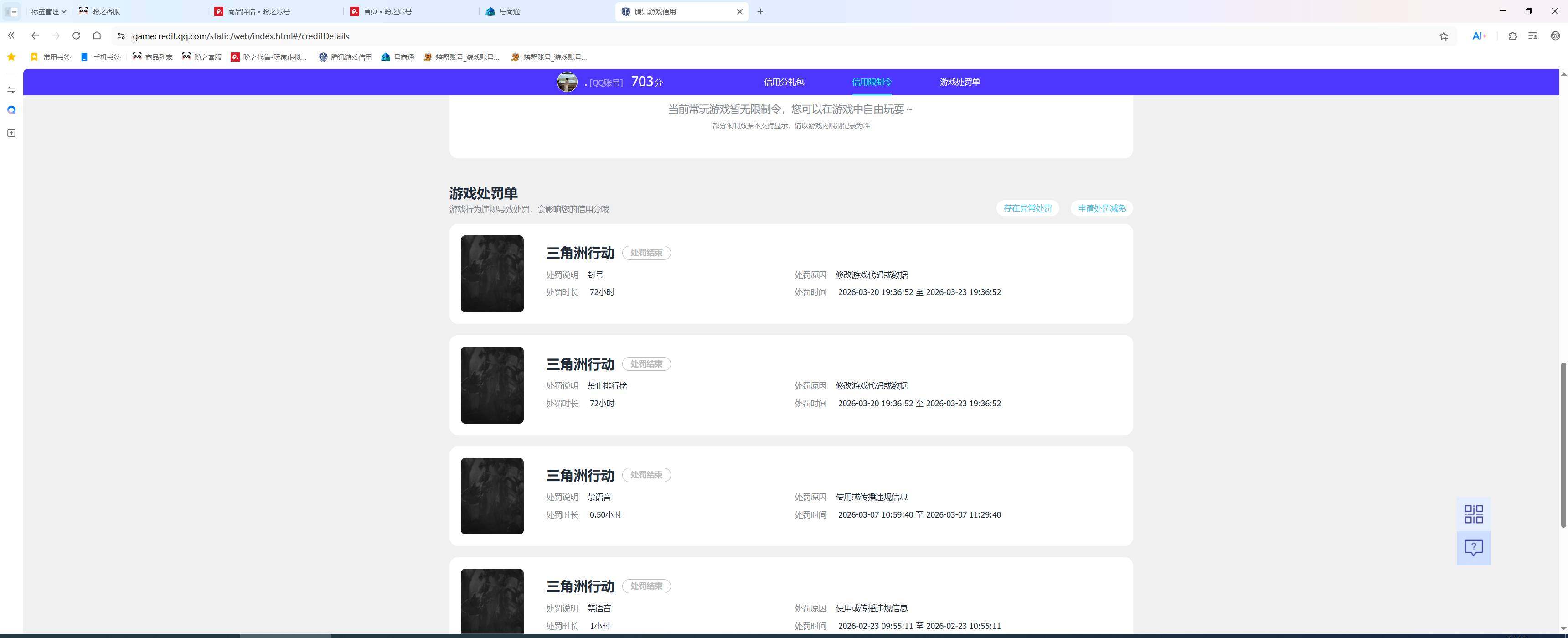
Task: Go to the browser home icon
Action: (97, 36)
